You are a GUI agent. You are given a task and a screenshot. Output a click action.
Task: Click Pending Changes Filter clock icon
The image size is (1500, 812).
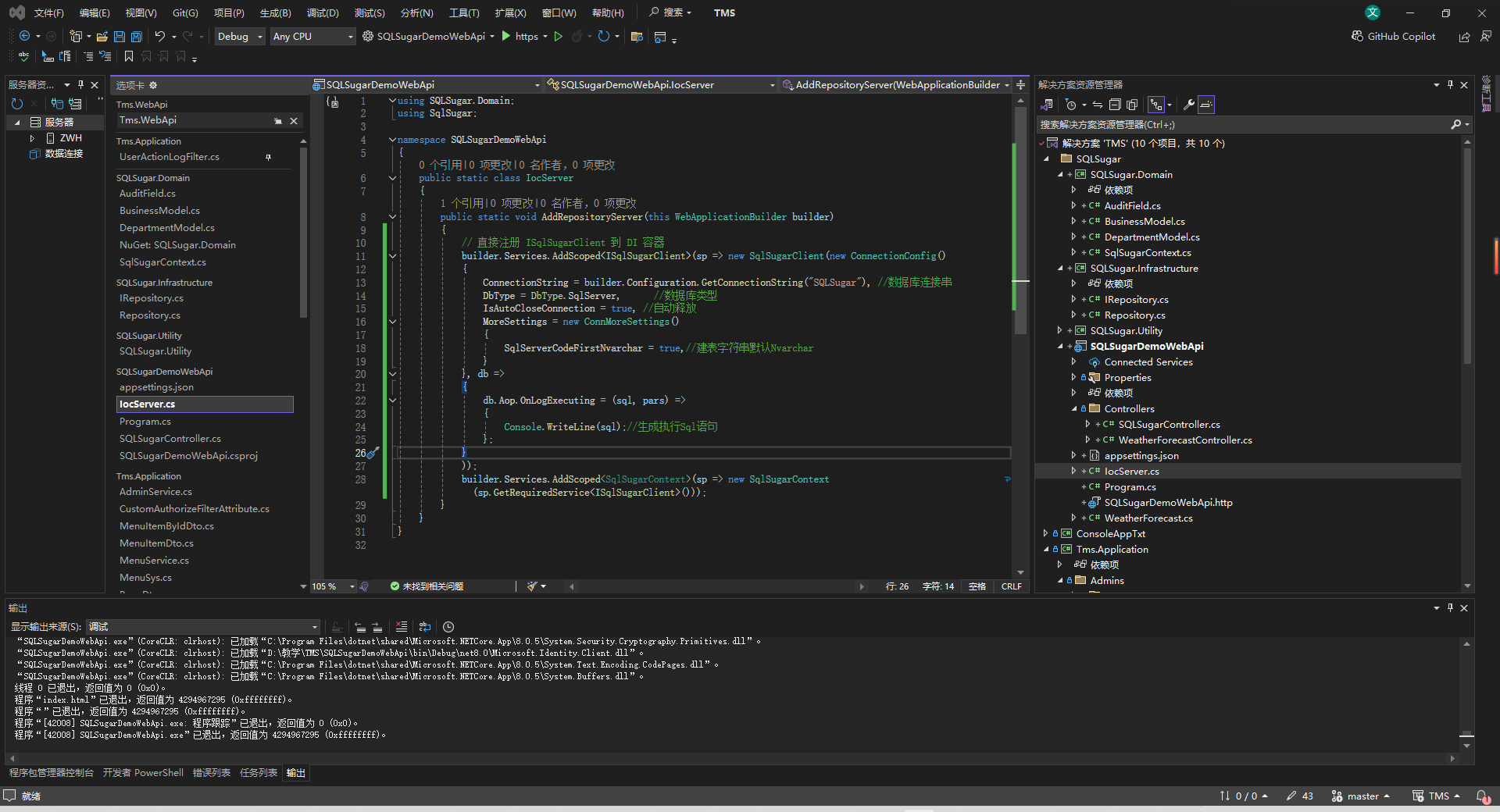(x=1071, y=105)
